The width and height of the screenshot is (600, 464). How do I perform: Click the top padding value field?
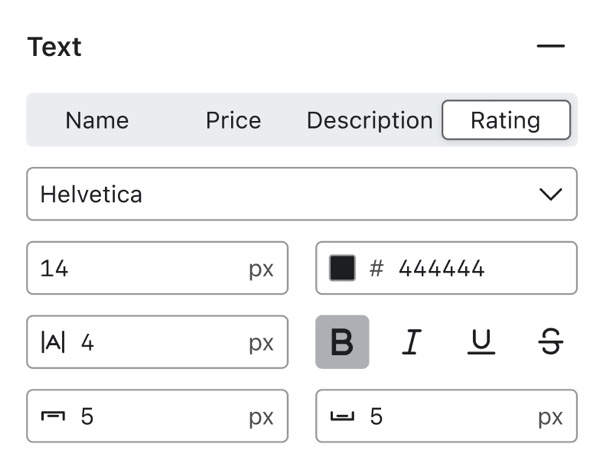(160, 416)
